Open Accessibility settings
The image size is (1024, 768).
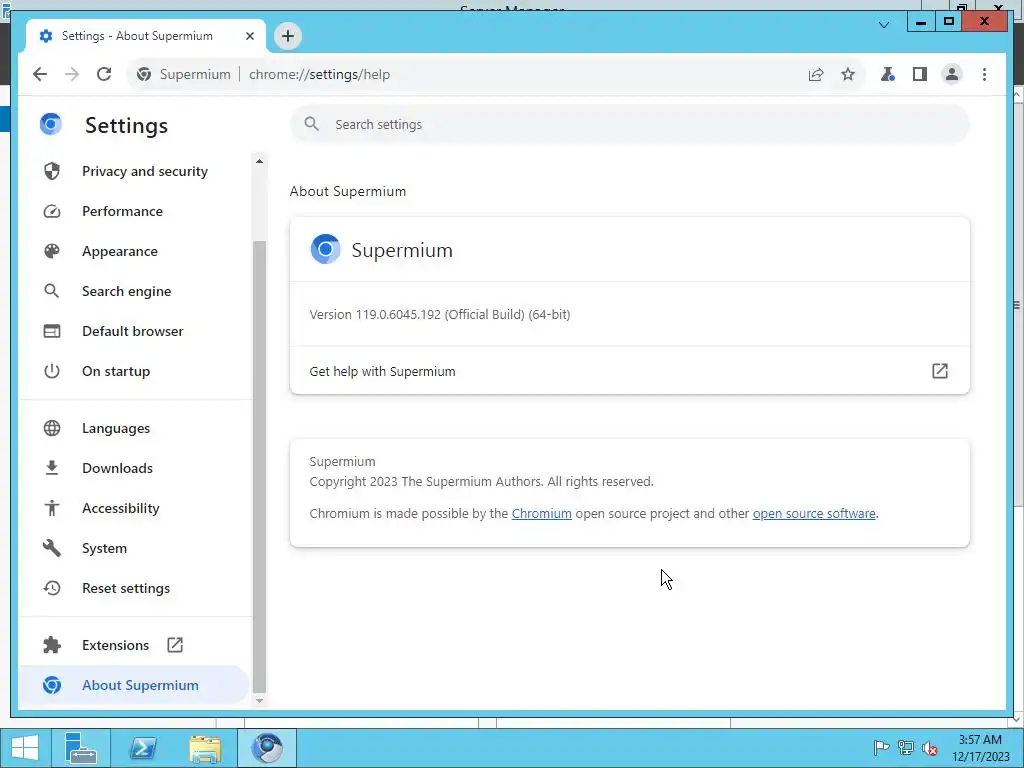[134, 508]
